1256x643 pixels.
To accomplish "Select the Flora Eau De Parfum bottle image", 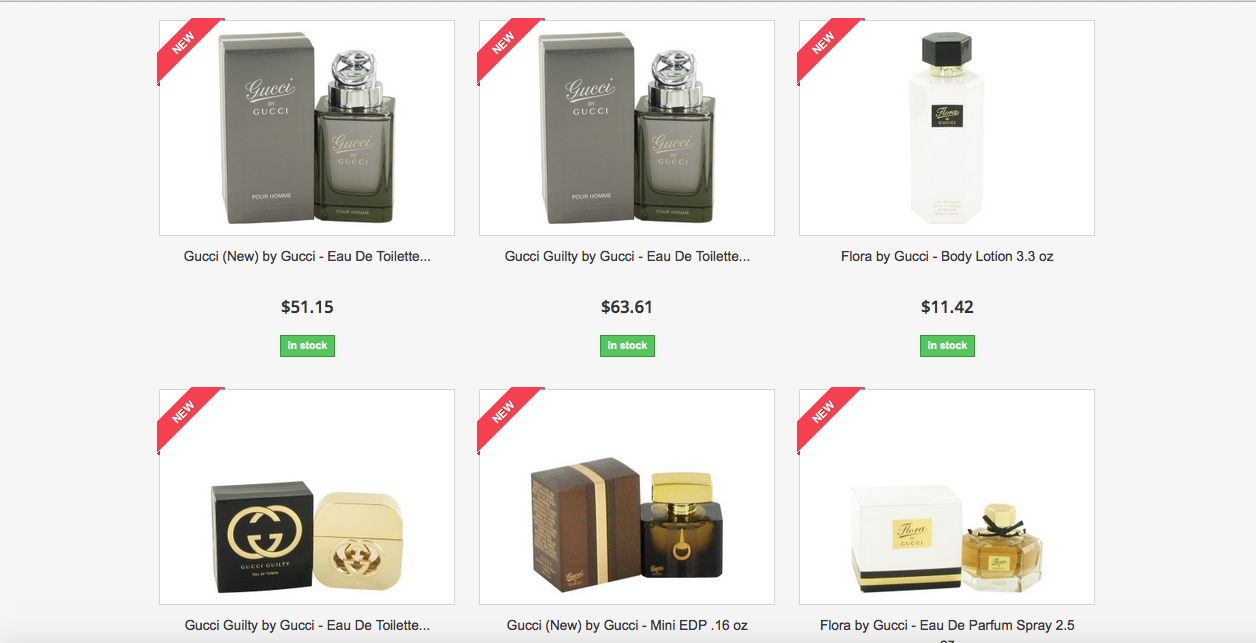I will (947, 497).
